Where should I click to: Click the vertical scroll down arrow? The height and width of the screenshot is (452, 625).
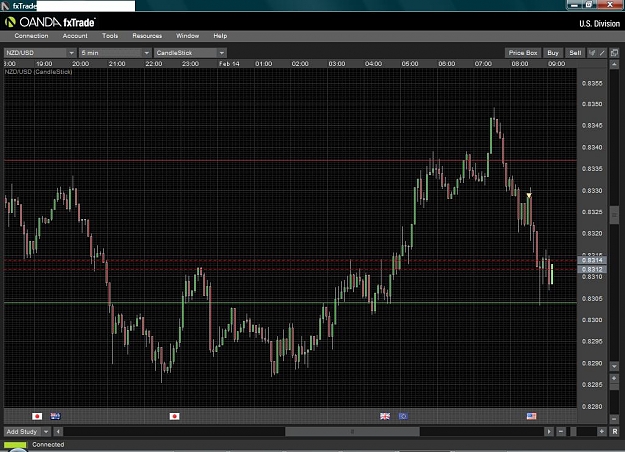tap(614, 366)
